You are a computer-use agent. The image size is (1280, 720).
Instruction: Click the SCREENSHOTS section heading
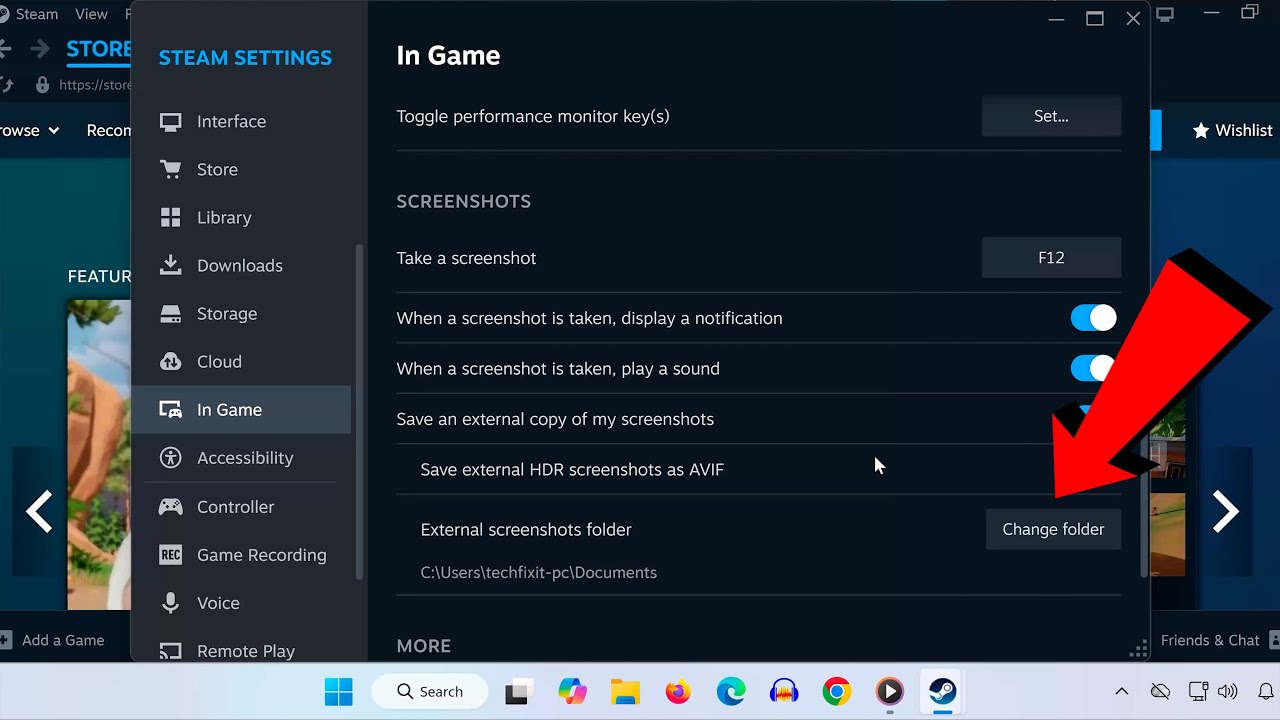coord(464,201)
